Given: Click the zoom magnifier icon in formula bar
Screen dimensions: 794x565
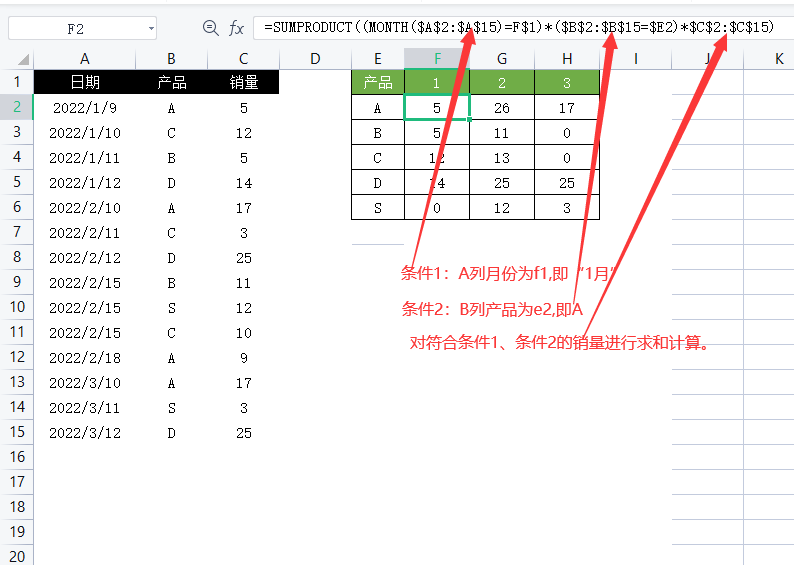Looking at the screenshot, I should [x=210, y=28].
